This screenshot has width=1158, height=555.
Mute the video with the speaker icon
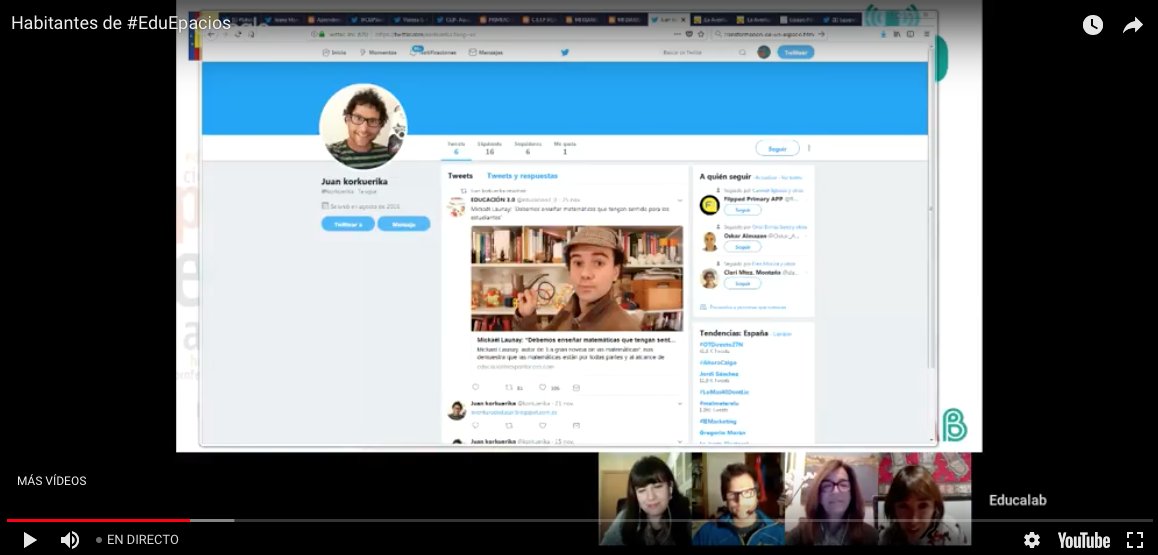pos(70,540)
